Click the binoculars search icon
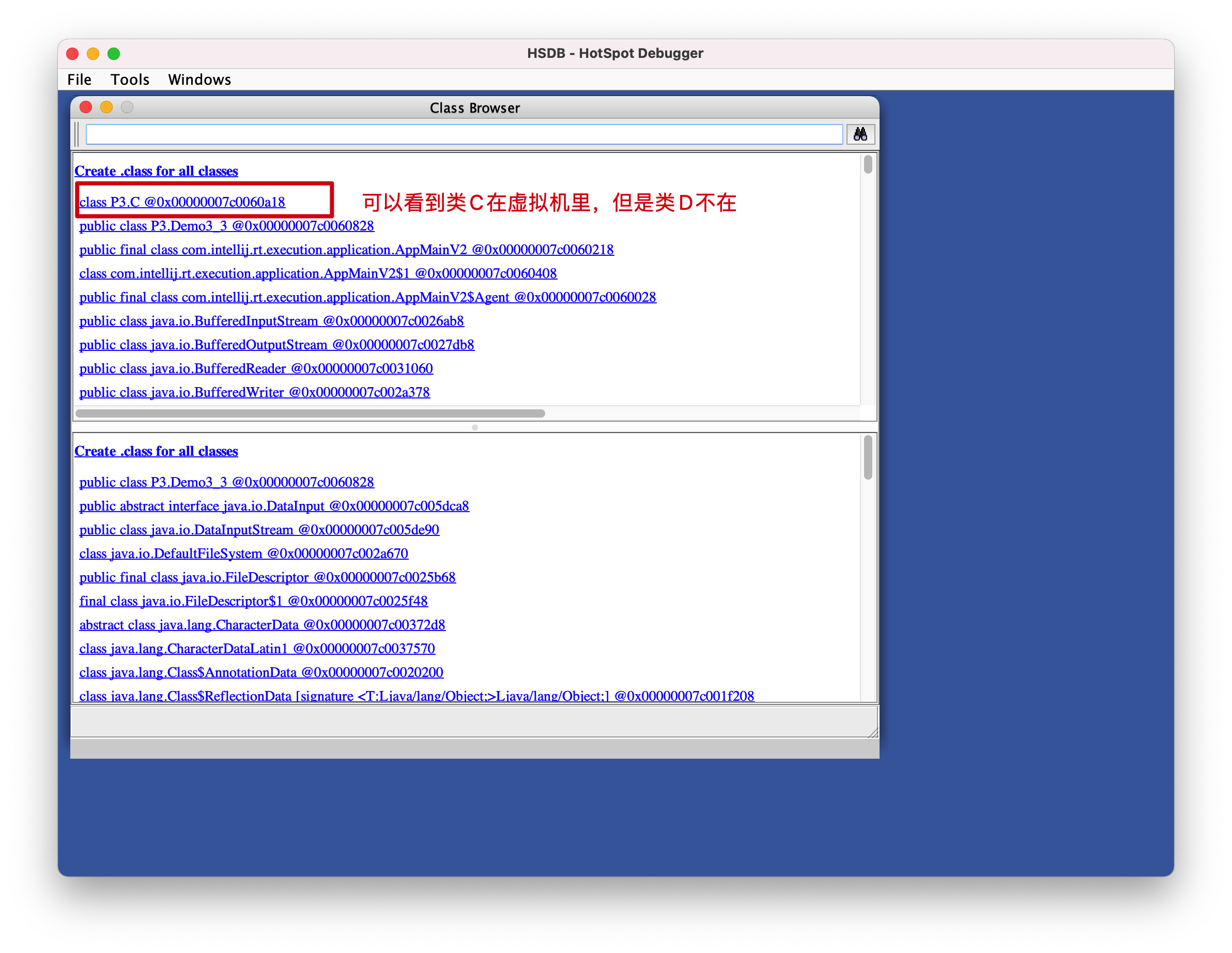 coord(860,134)
